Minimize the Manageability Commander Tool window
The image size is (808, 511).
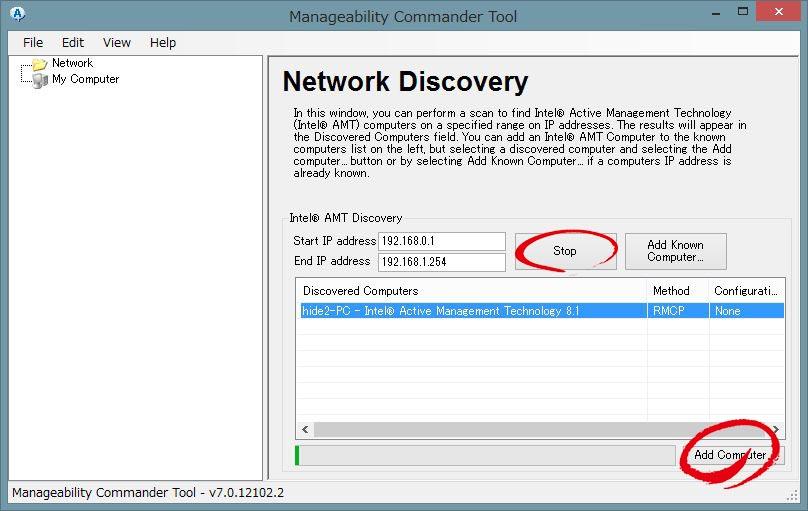[716, 12]
